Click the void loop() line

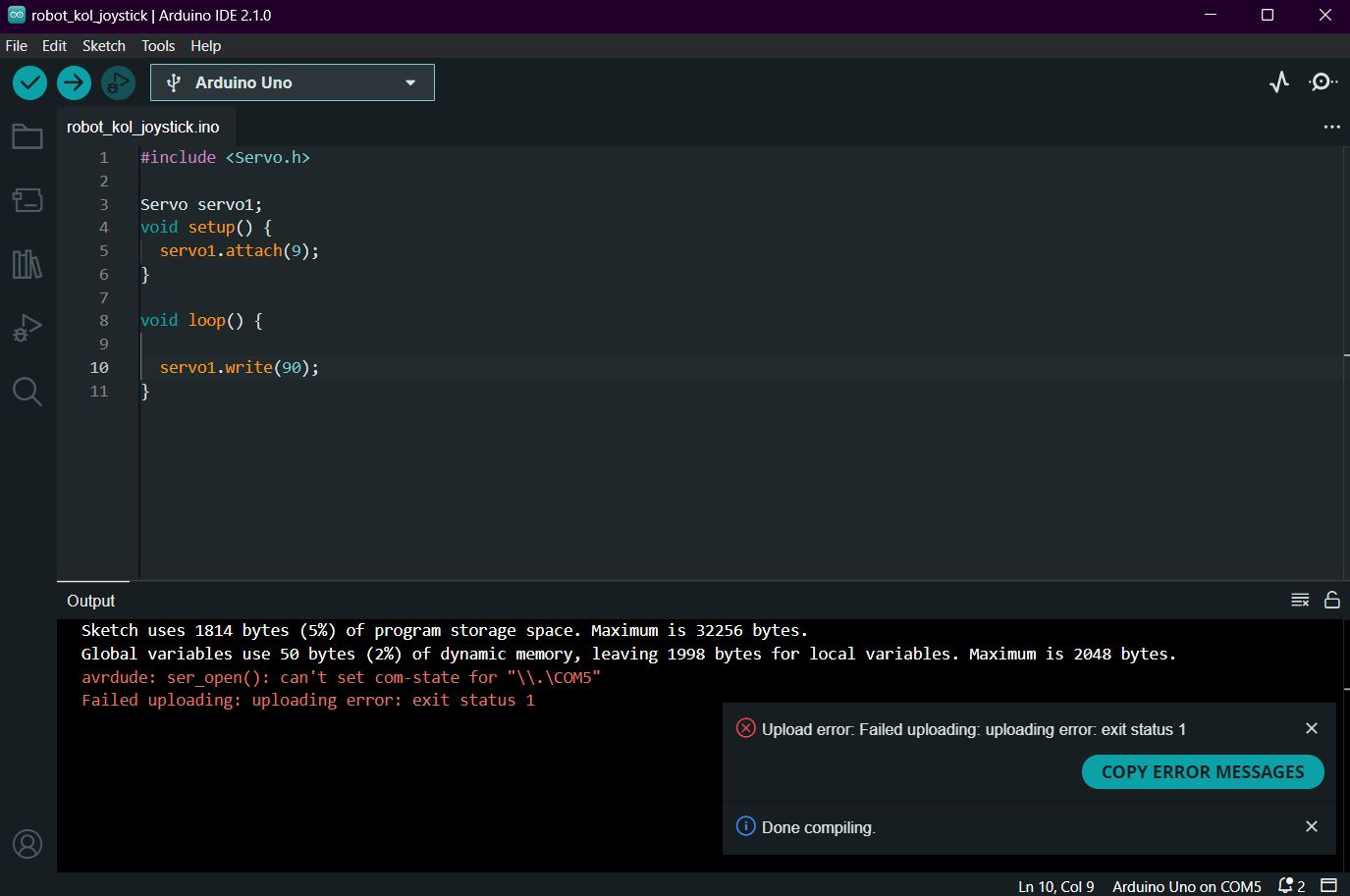click(x=201, y=321)
